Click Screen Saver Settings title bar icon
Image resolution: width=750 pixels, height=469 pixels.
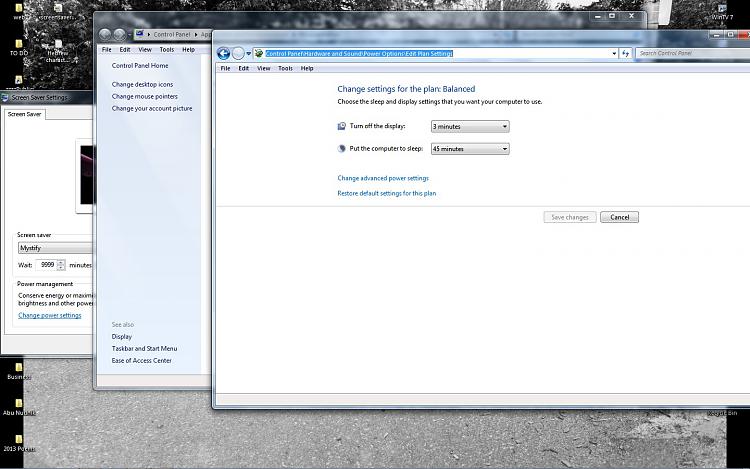click(5, 98)
